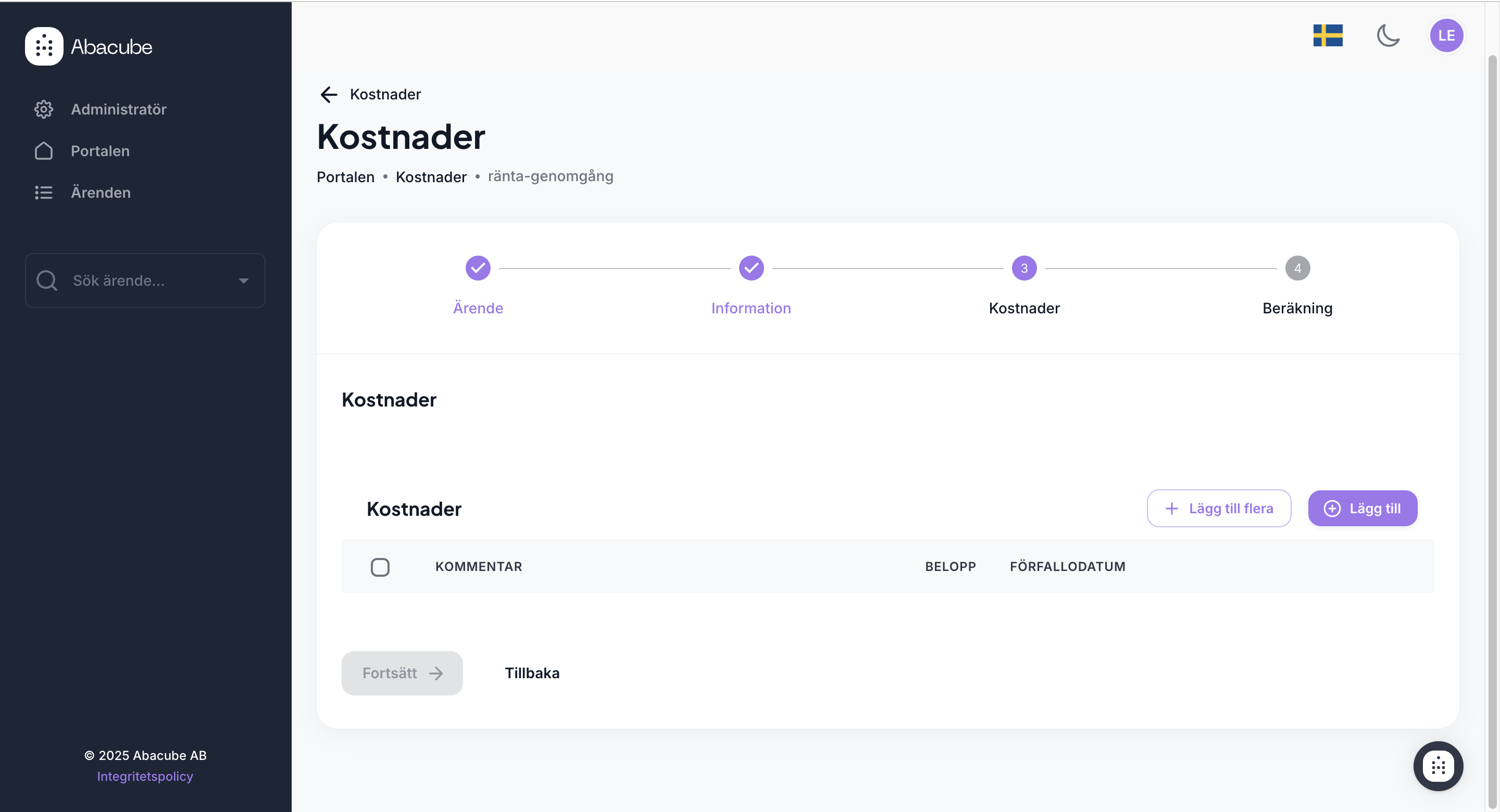Click the back arrow next to Kostnader
The height and width of the screenshot is (812, 1500).
(x=329, y=94)
